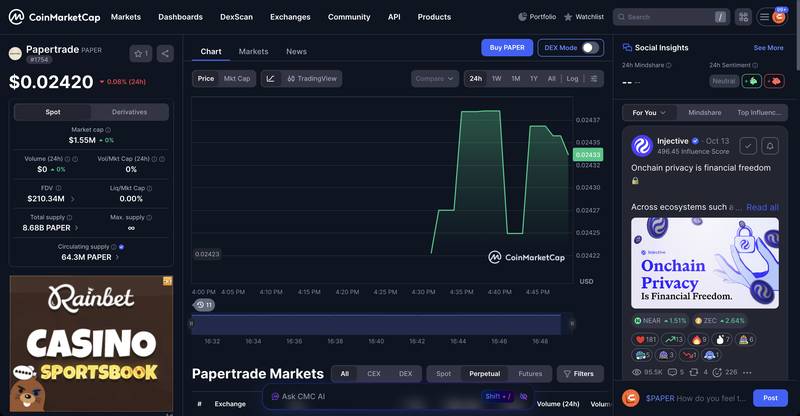Add Papertrade to watchlist with star button

coord(140,54)
